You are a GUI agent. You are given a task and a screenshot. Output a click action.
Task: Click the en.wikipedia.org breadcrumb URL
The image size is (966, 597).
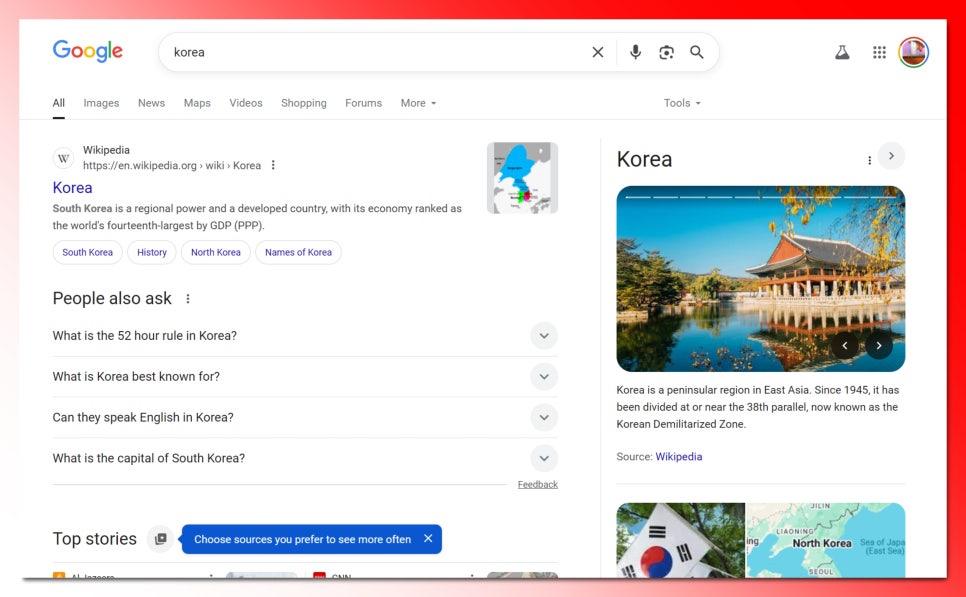pyautogui.click(x=172, y=166)
